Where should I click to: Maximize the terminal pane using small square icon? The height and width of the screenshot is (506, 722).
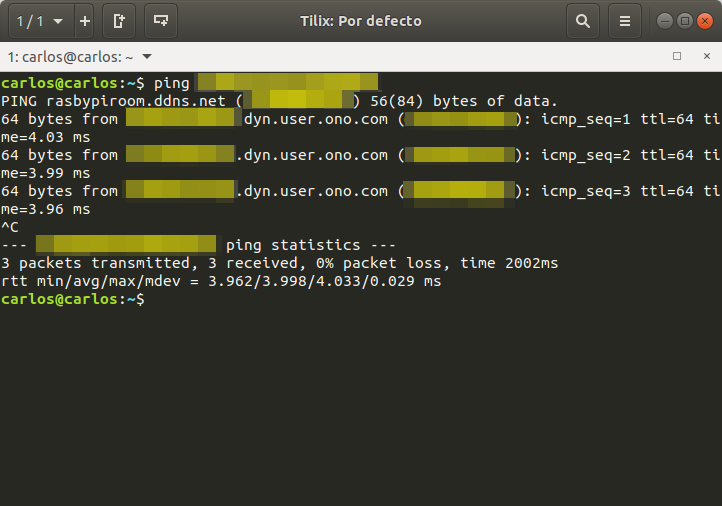tap(677, 56)
